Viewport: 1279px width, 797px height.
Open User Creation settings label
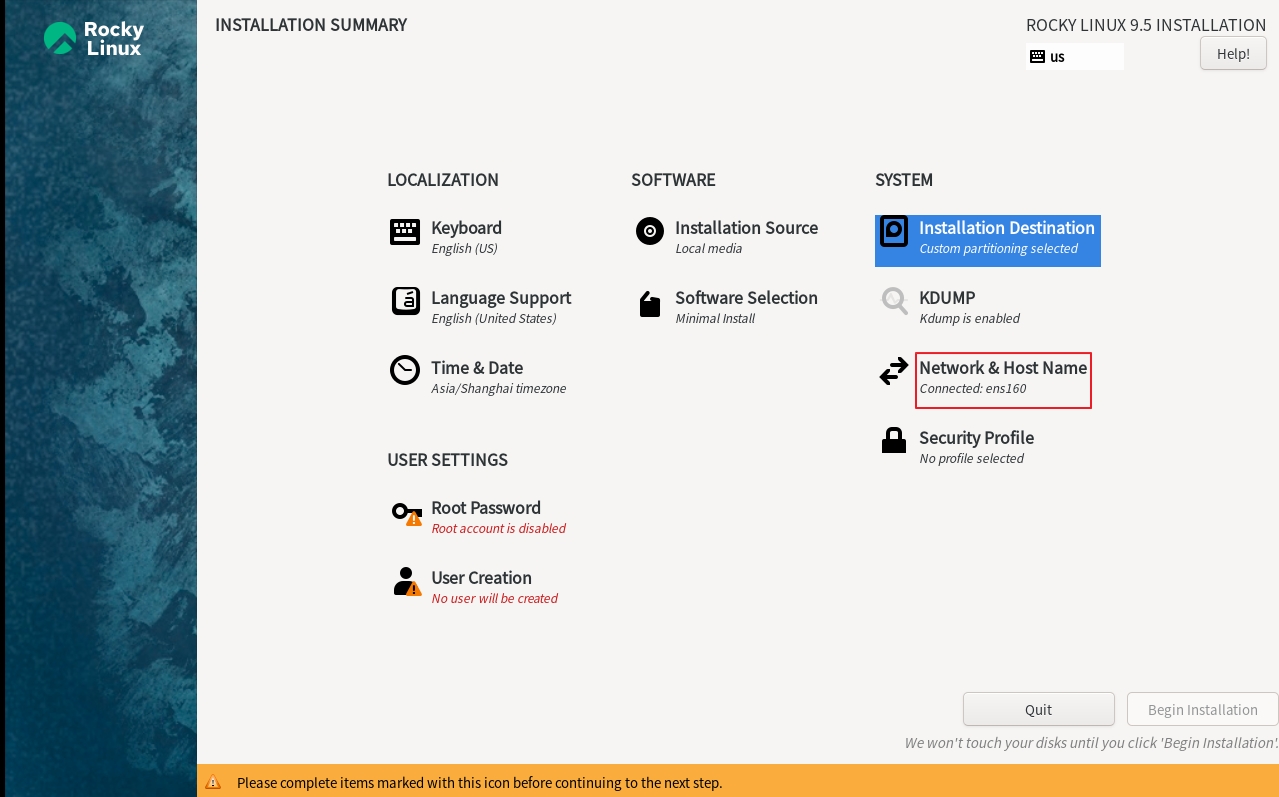click(x=481, y=578)
